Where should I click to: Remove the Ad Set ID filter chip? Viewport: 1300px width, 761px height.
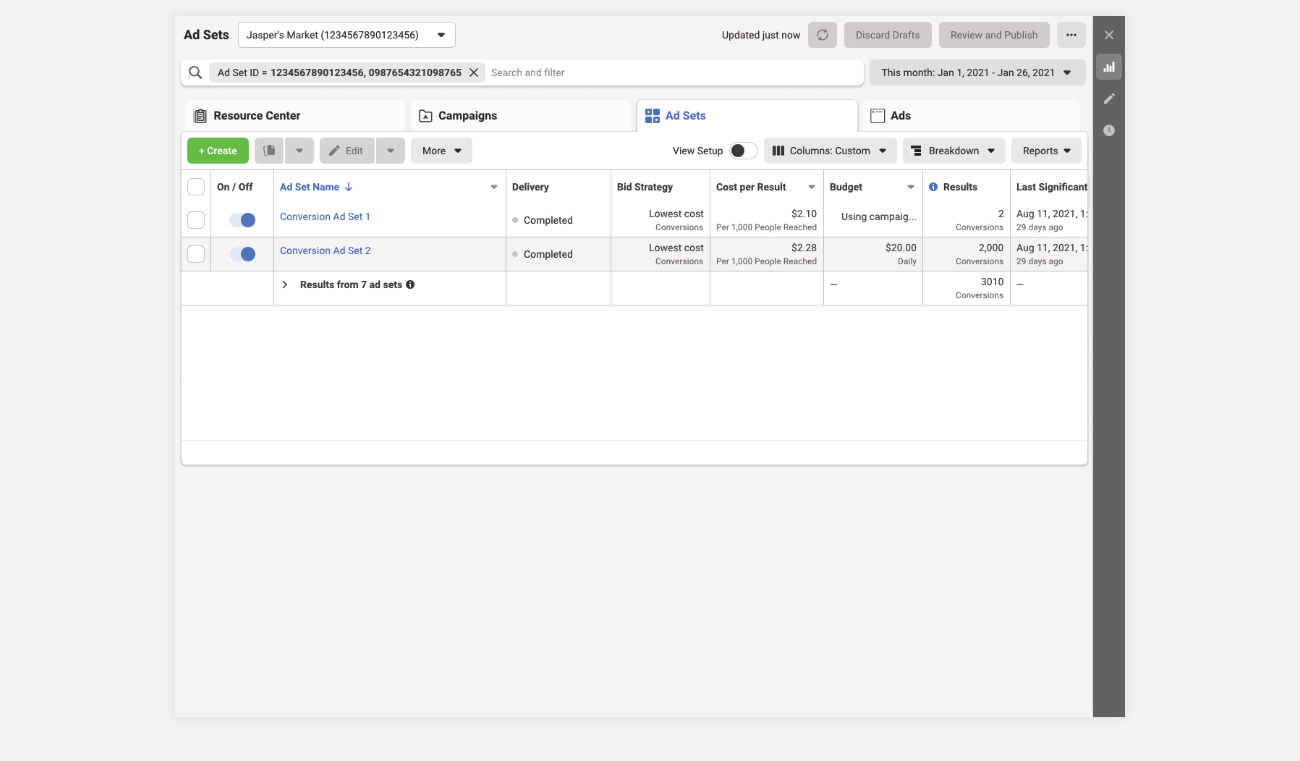[x=474, y=73]
